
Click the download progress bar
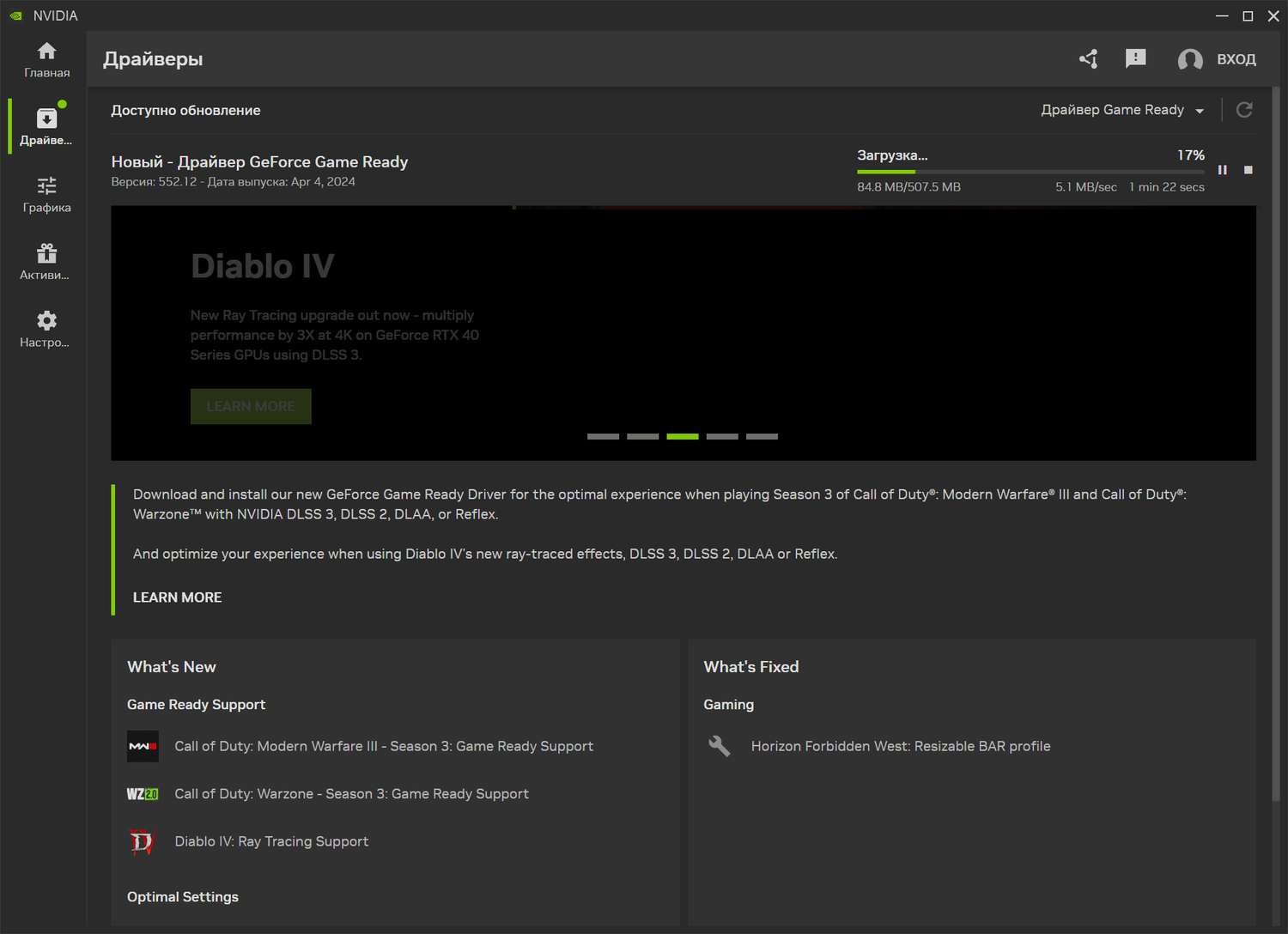[1030, 172]
